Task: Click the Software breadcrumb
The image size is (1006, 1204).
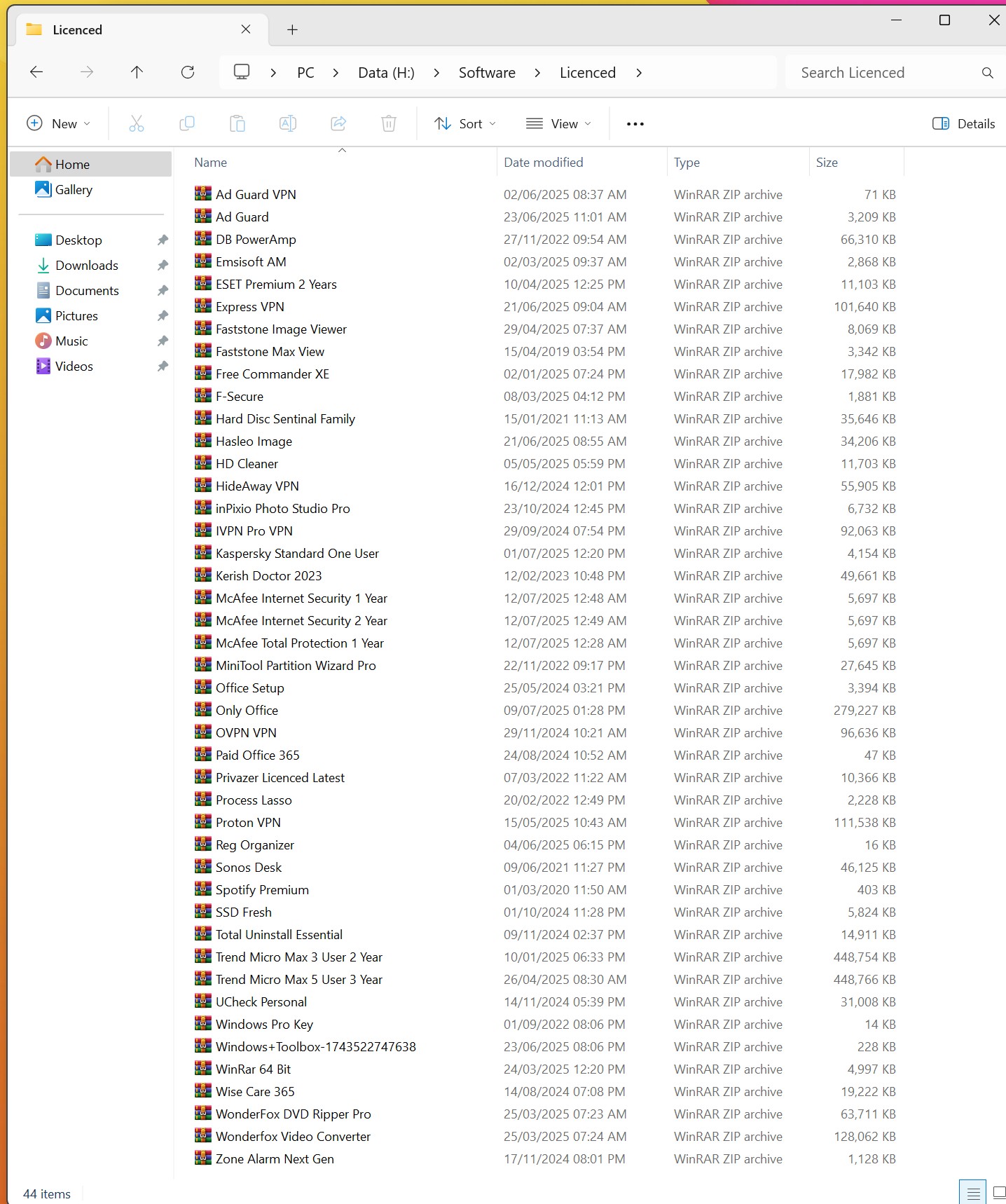Action: tap(487, 73)
